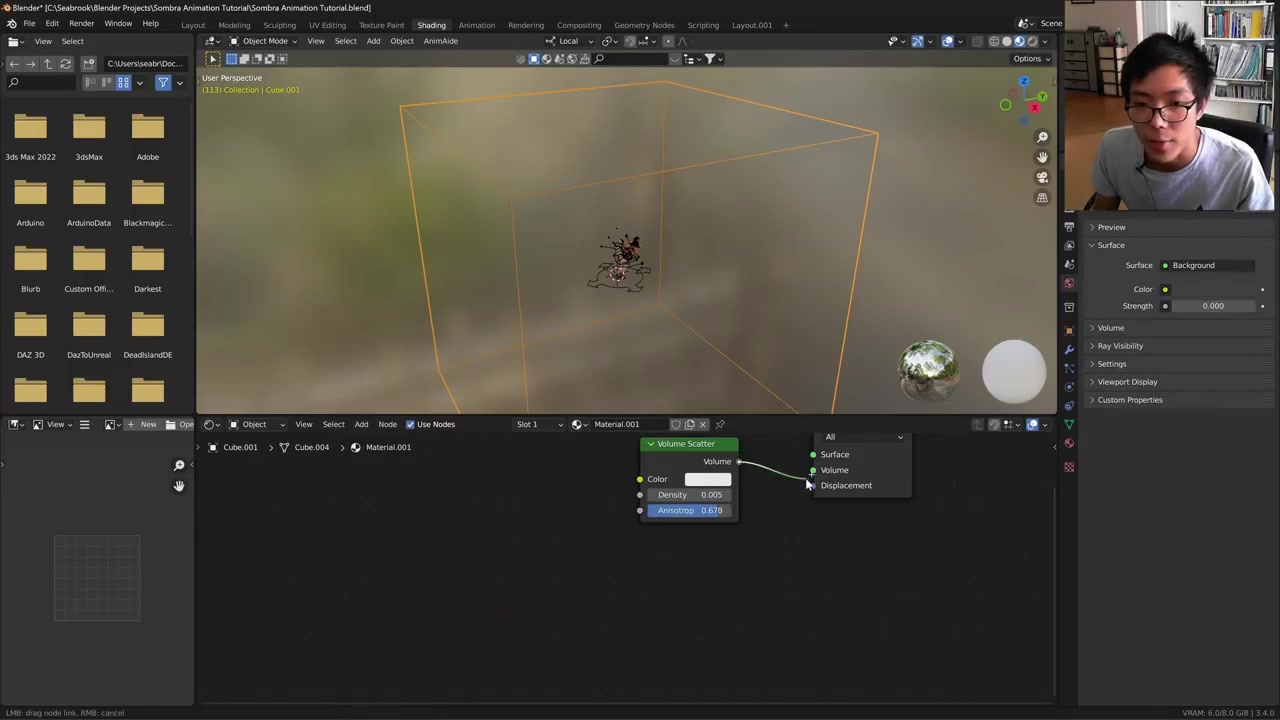This screenshot has width=1280, height=720.
Task: Open the Object Mode dropdown
Action: 265,41
